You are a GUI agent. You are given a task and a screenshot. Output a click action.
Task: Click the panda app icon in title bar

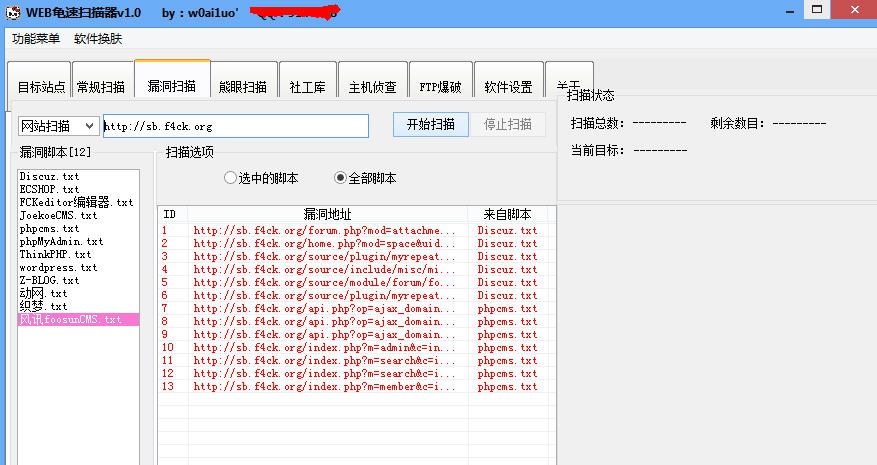click(13, 12)
